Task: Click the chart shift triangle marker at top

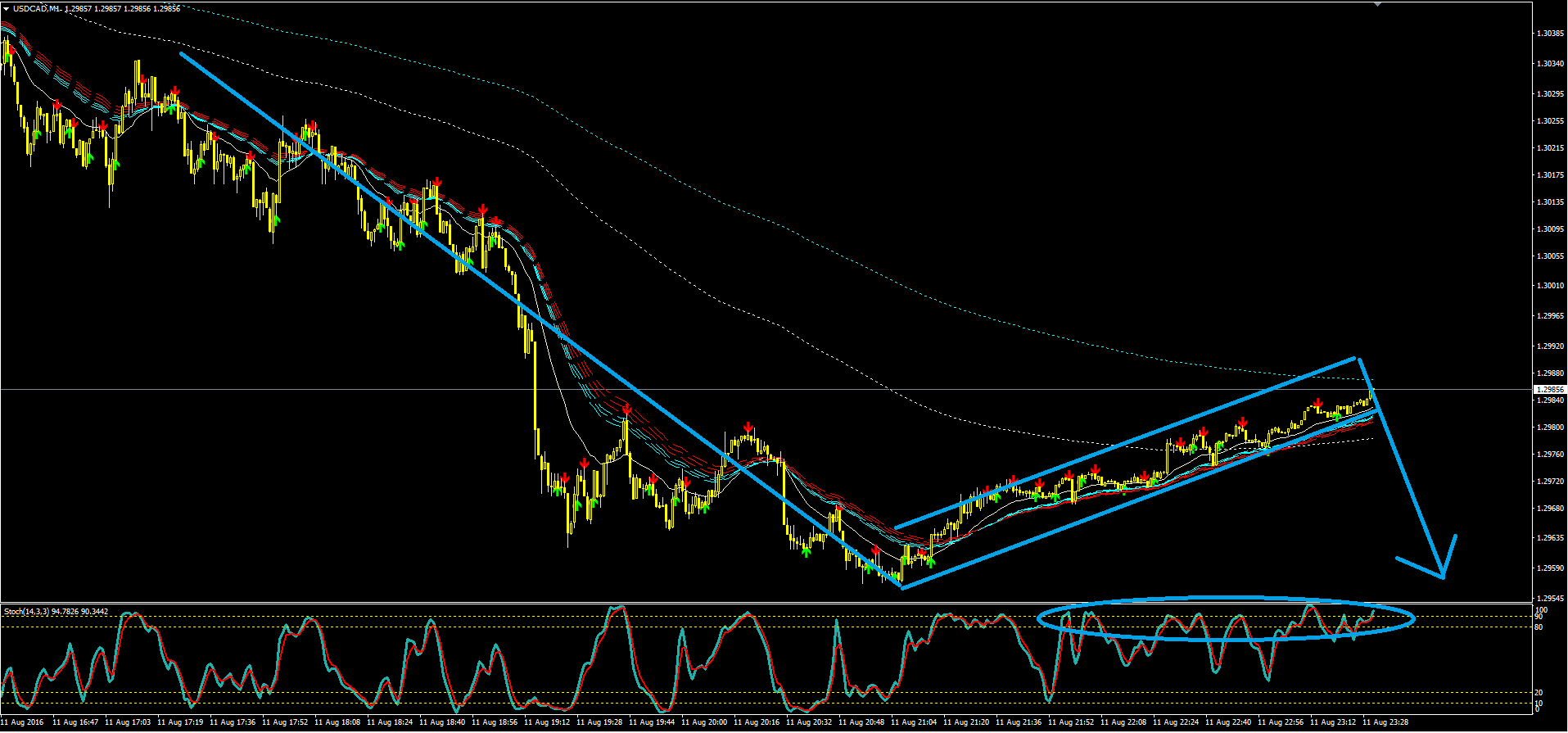Action: [1377, 4]
